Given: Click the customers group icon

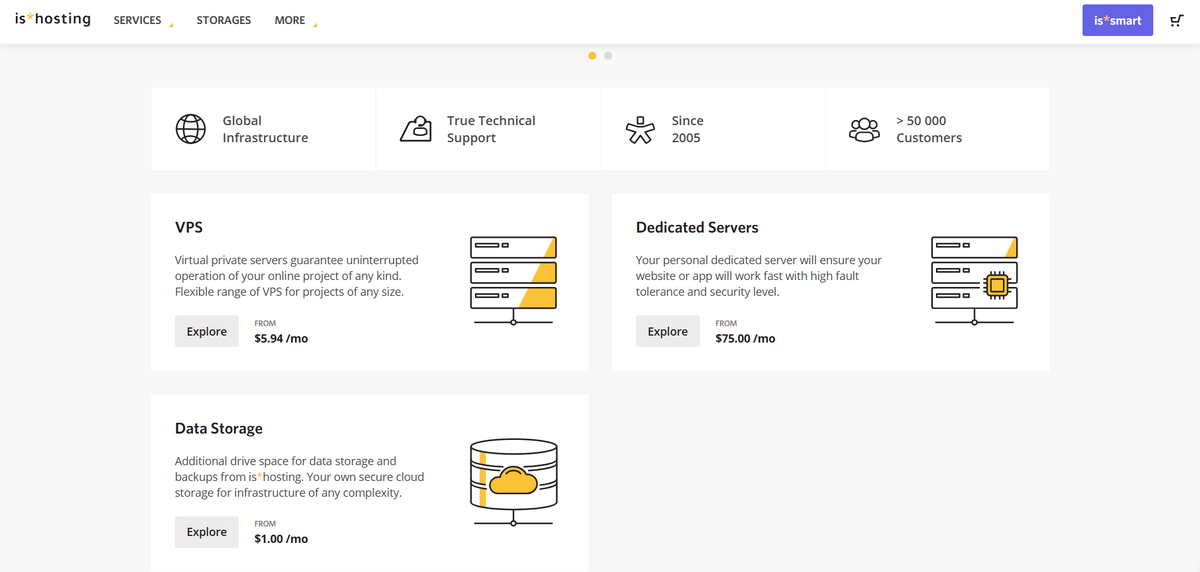Looking at the screenshot, I should 864,129.
